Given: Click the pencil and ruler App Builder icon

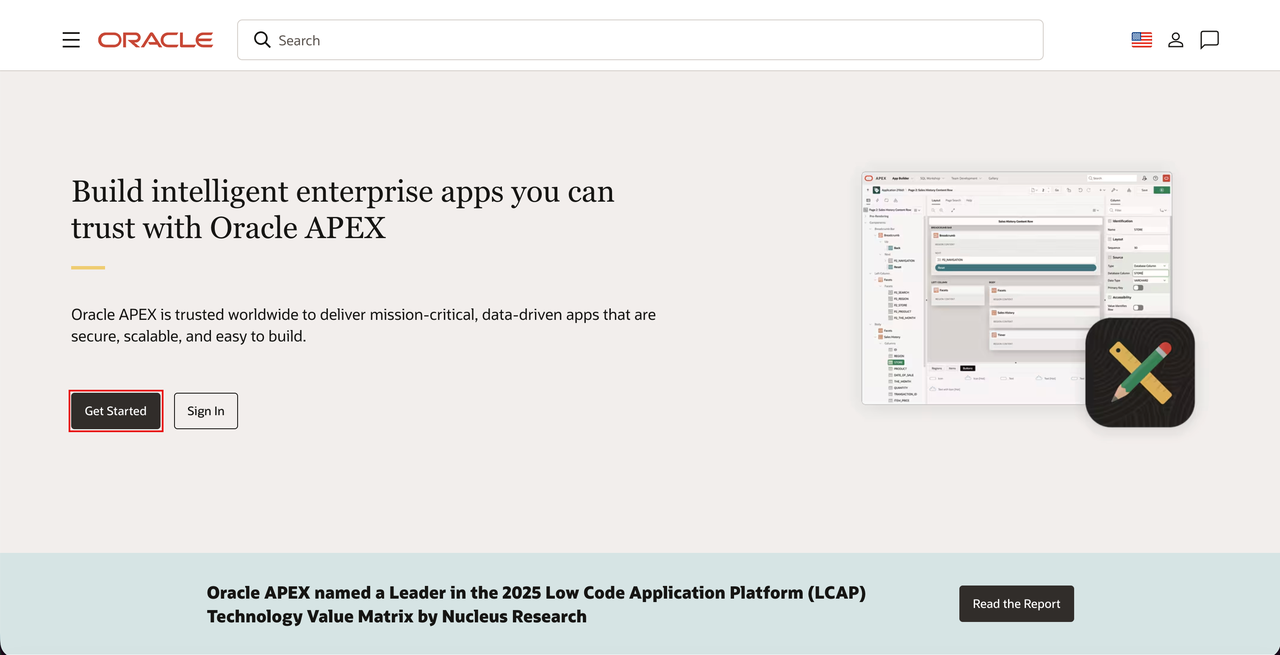Looking at the screenshot, I should [1140, 372].
